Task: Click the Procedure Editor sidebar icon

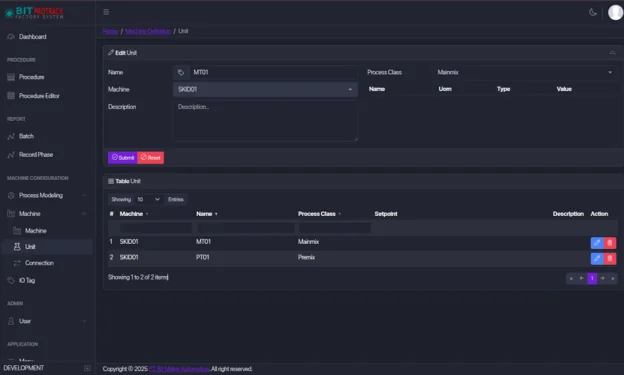Action: tap(11, 96)
